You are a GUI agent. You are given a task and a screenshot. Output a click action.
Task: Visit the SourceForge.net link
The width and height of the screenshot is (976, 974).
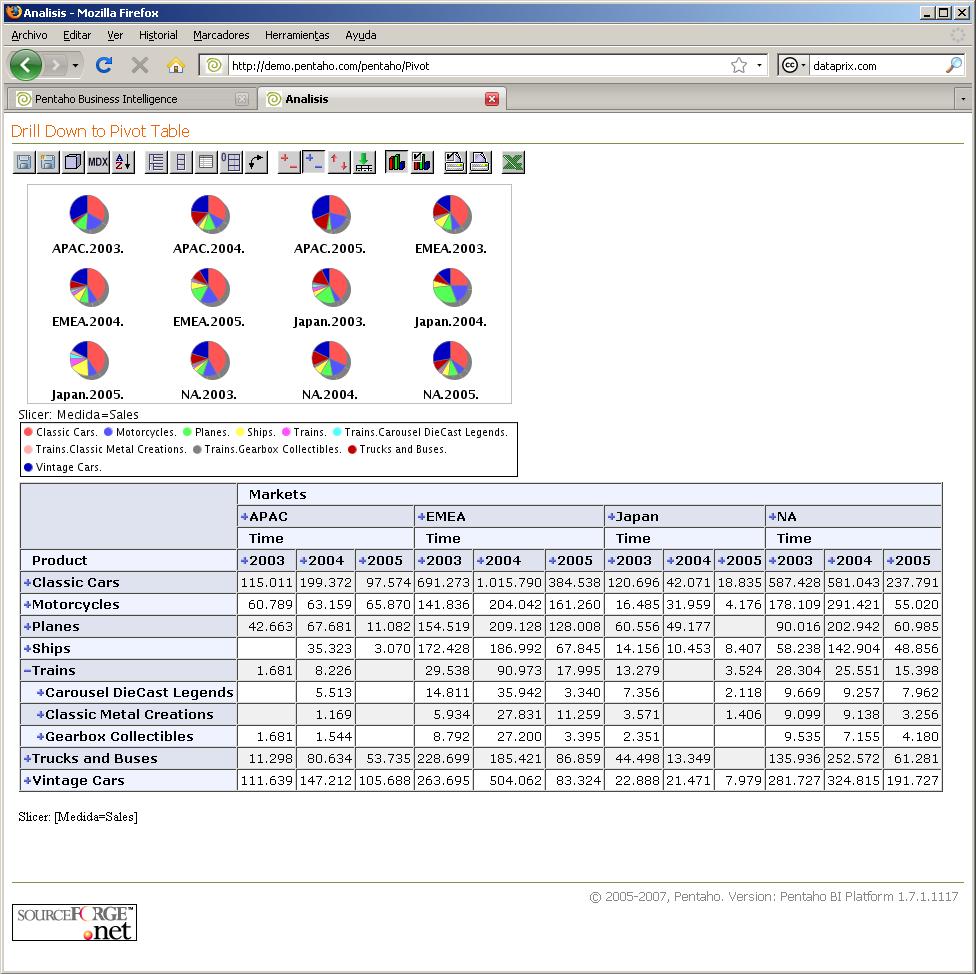[73, 922]
